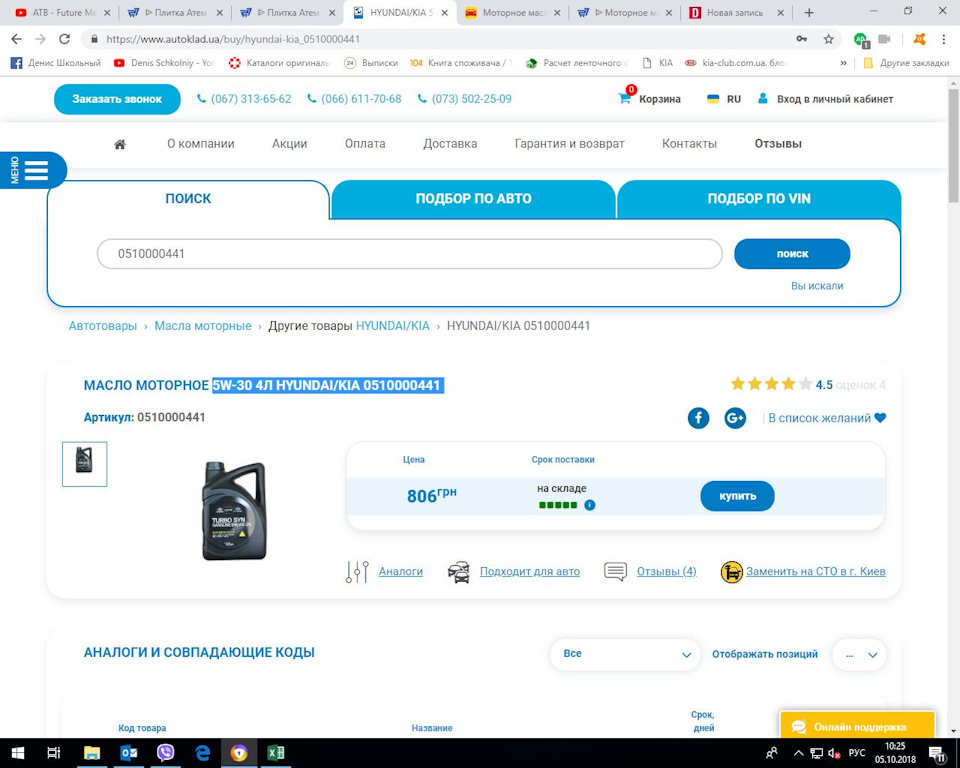Switch to ПОДБОР ПО VIN tab
The width and height of the screenshot is (960, 768).
(x=759, y=198)
